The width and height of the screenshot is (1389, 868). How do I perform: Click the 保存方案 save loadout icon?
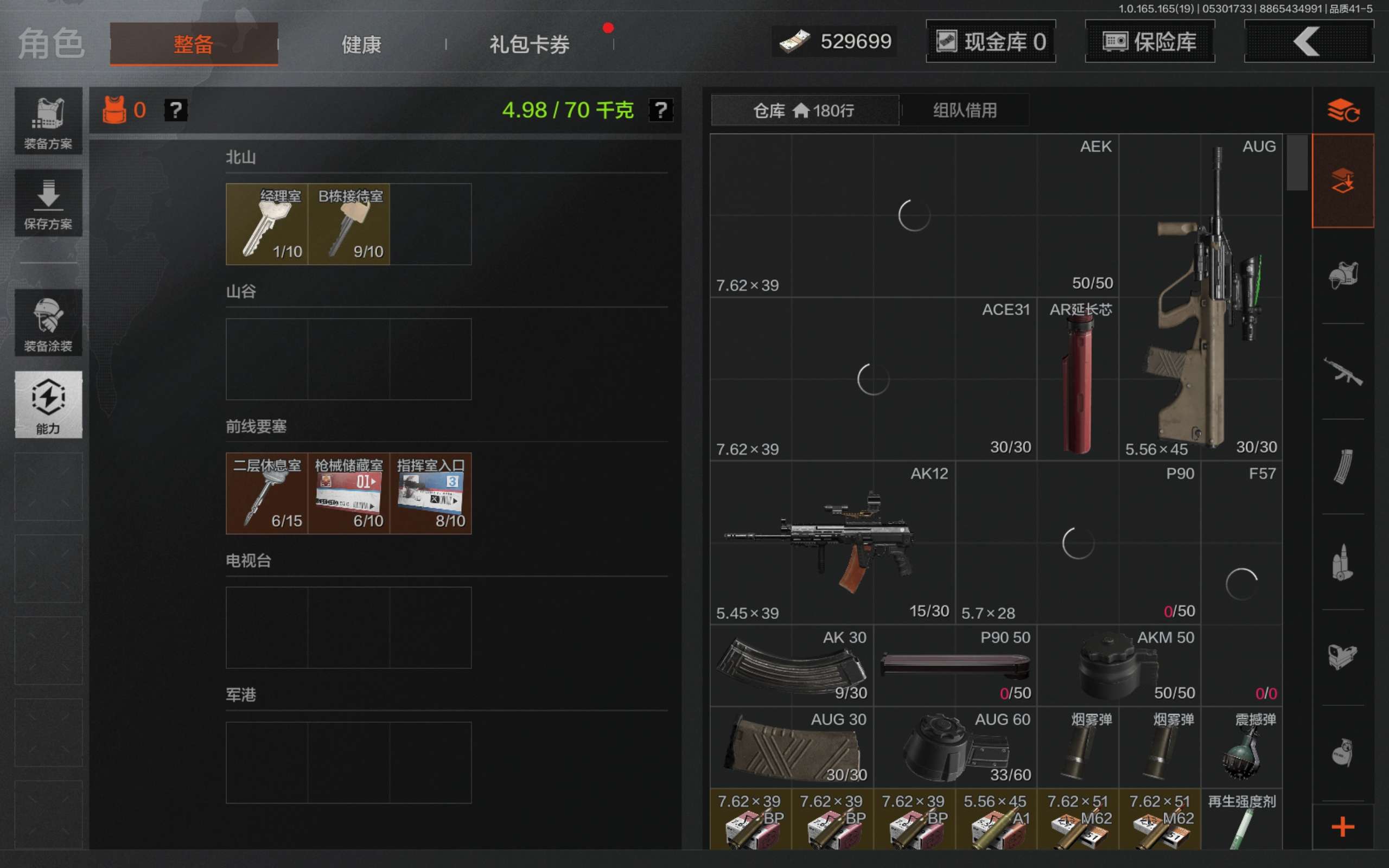48,203
